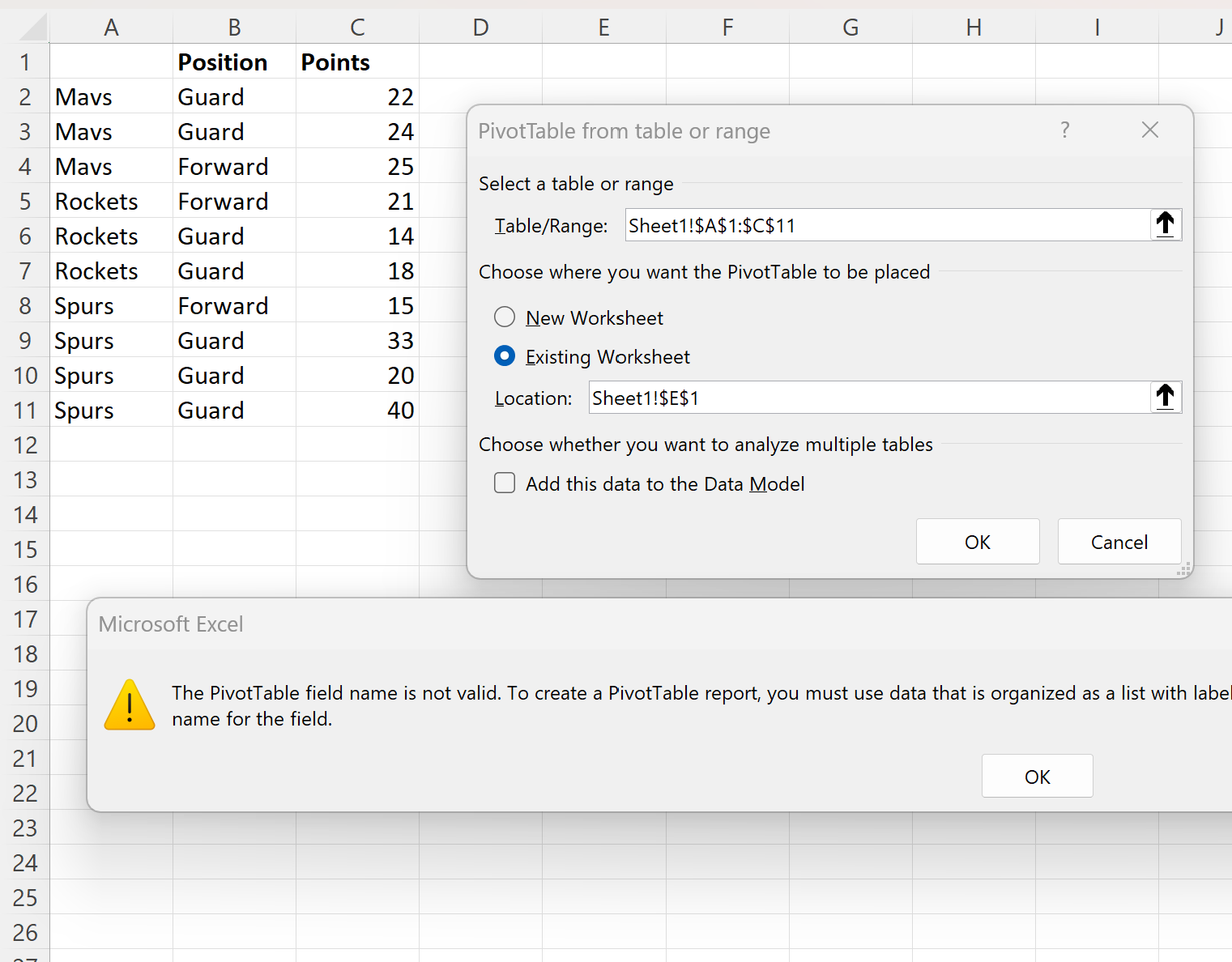1232x962 pixels.
Task: Click the resize grip of the PivotTable dialog
Action: 1183,569
